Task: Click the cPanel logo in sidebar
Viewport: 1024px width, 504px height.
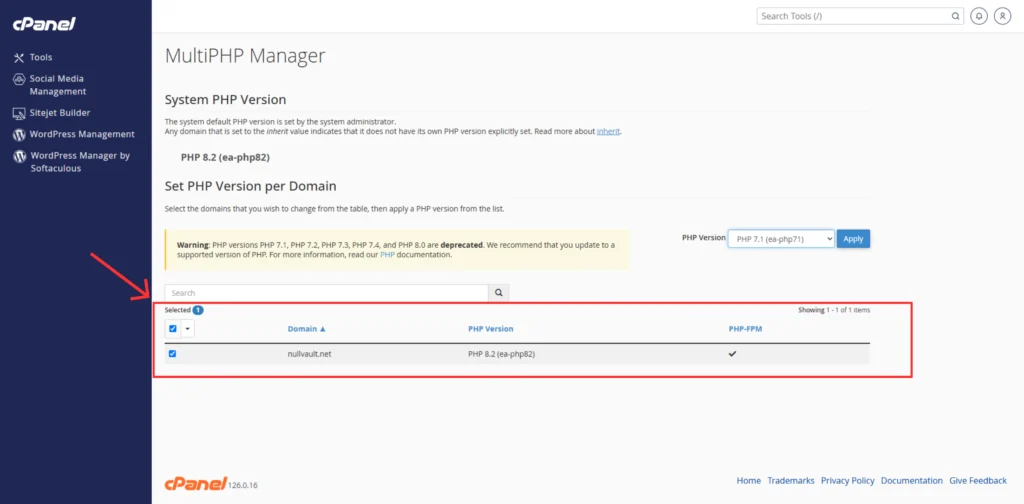Action: 44,24
